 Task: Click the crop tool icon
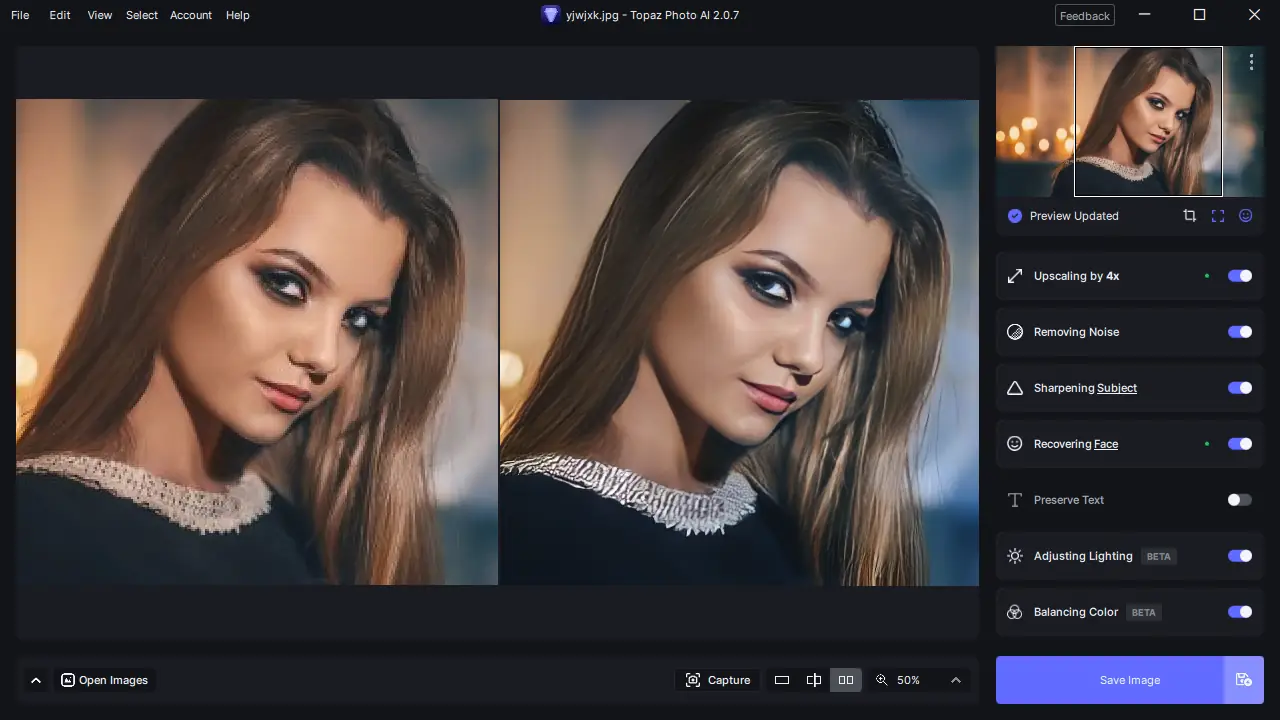1189,216
